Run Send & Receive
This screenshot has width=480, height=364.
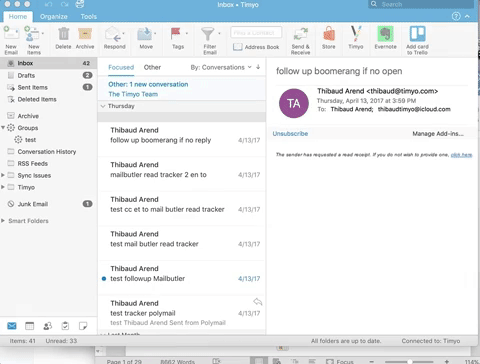(x=300, y=41)
